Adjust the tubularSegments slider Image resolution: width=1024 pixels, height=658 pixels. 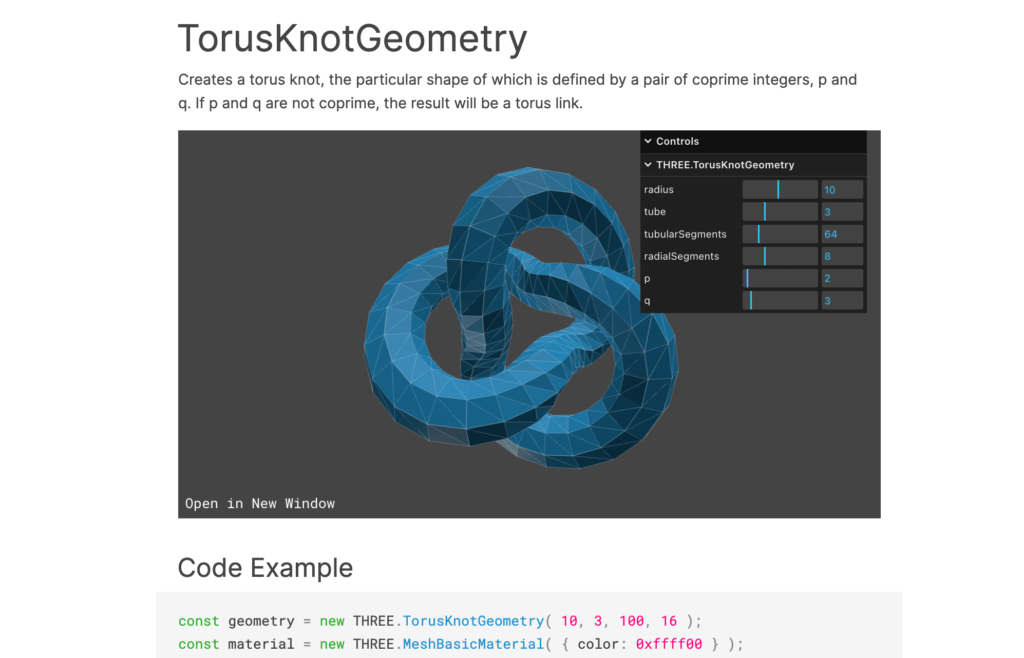pyautogui.click(x=780, y=234)
